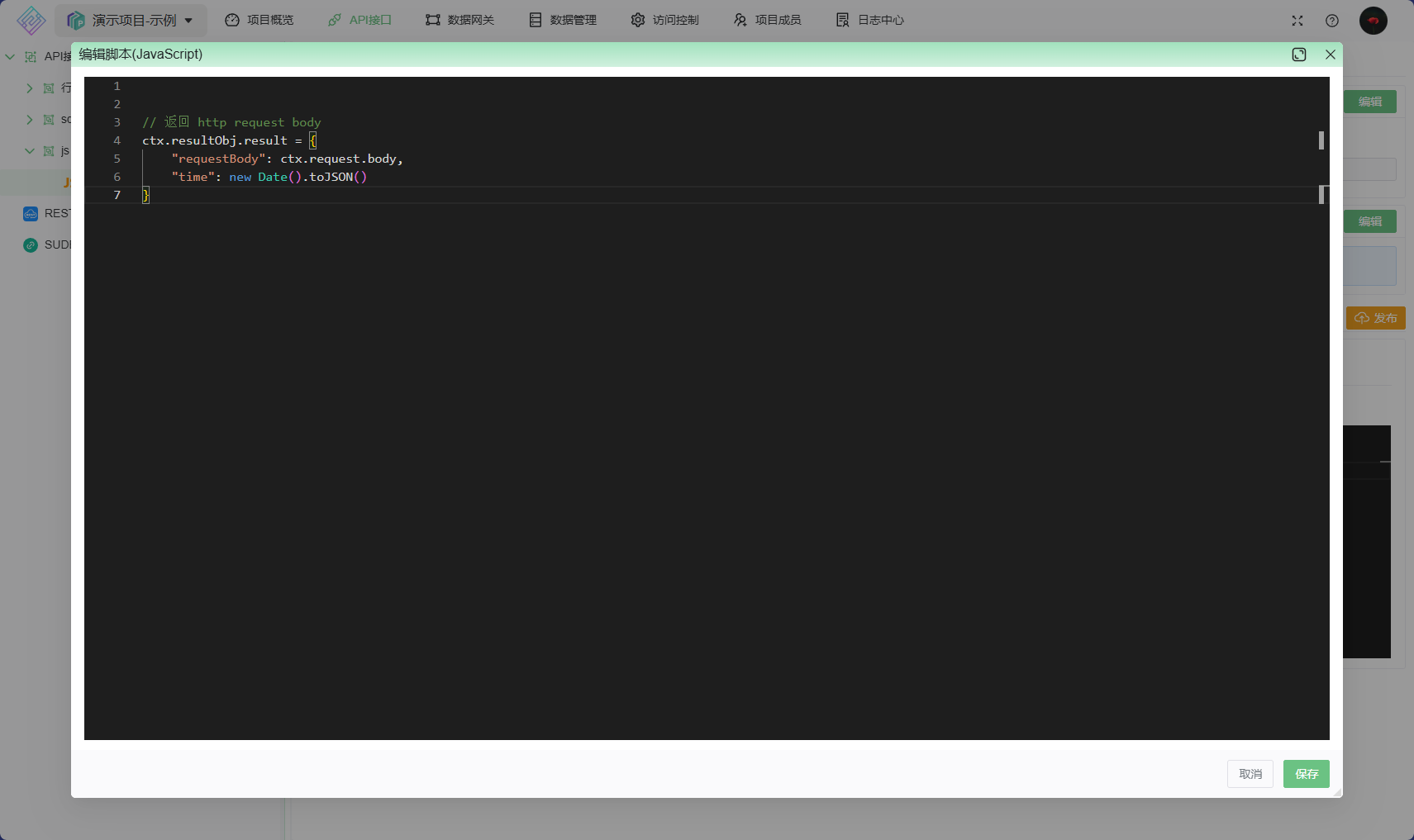Click the help question mark icon
Viewport: 1414px width, 840px height.
[1332, 21]
